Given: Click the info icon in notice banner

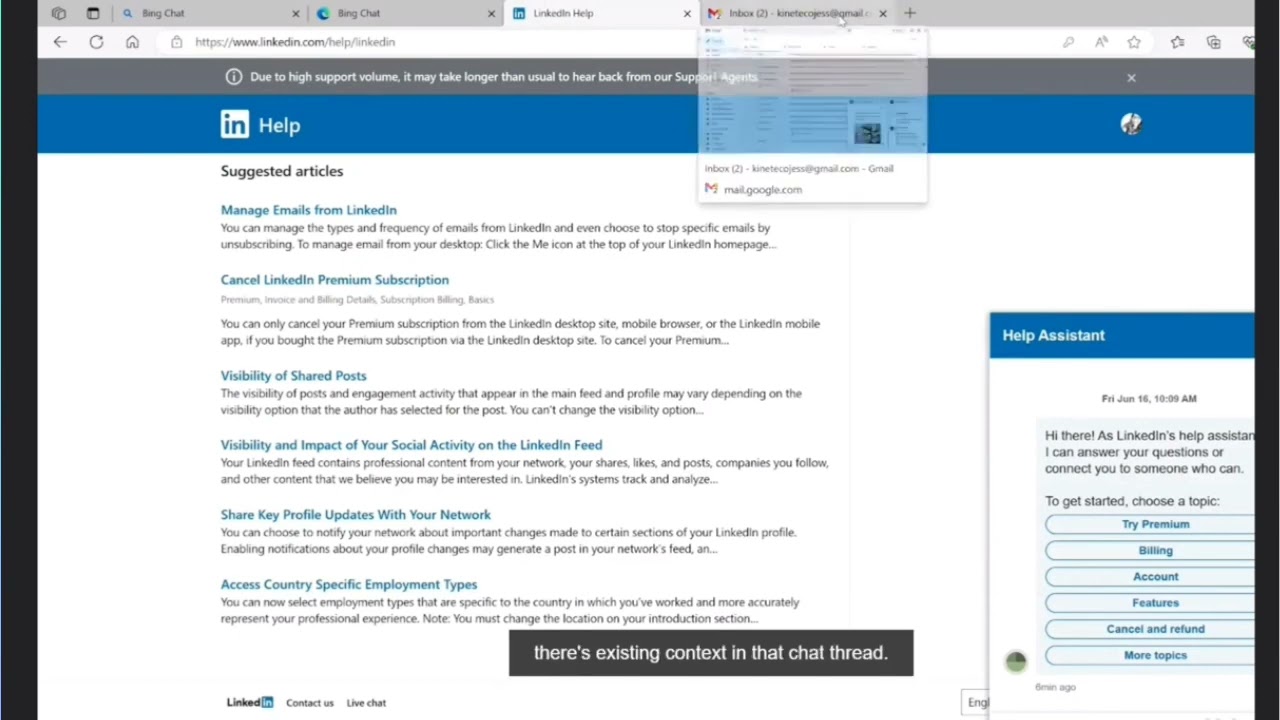Looking at the screenshot, I should coord(234,77).
